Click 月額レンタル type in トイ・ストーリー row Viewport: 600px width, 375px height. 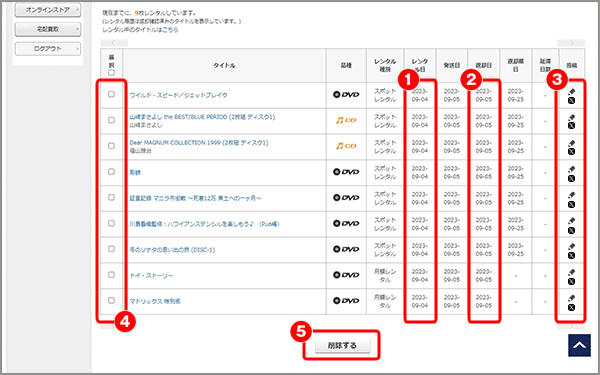pyautogui.click(x=385, y=276)
